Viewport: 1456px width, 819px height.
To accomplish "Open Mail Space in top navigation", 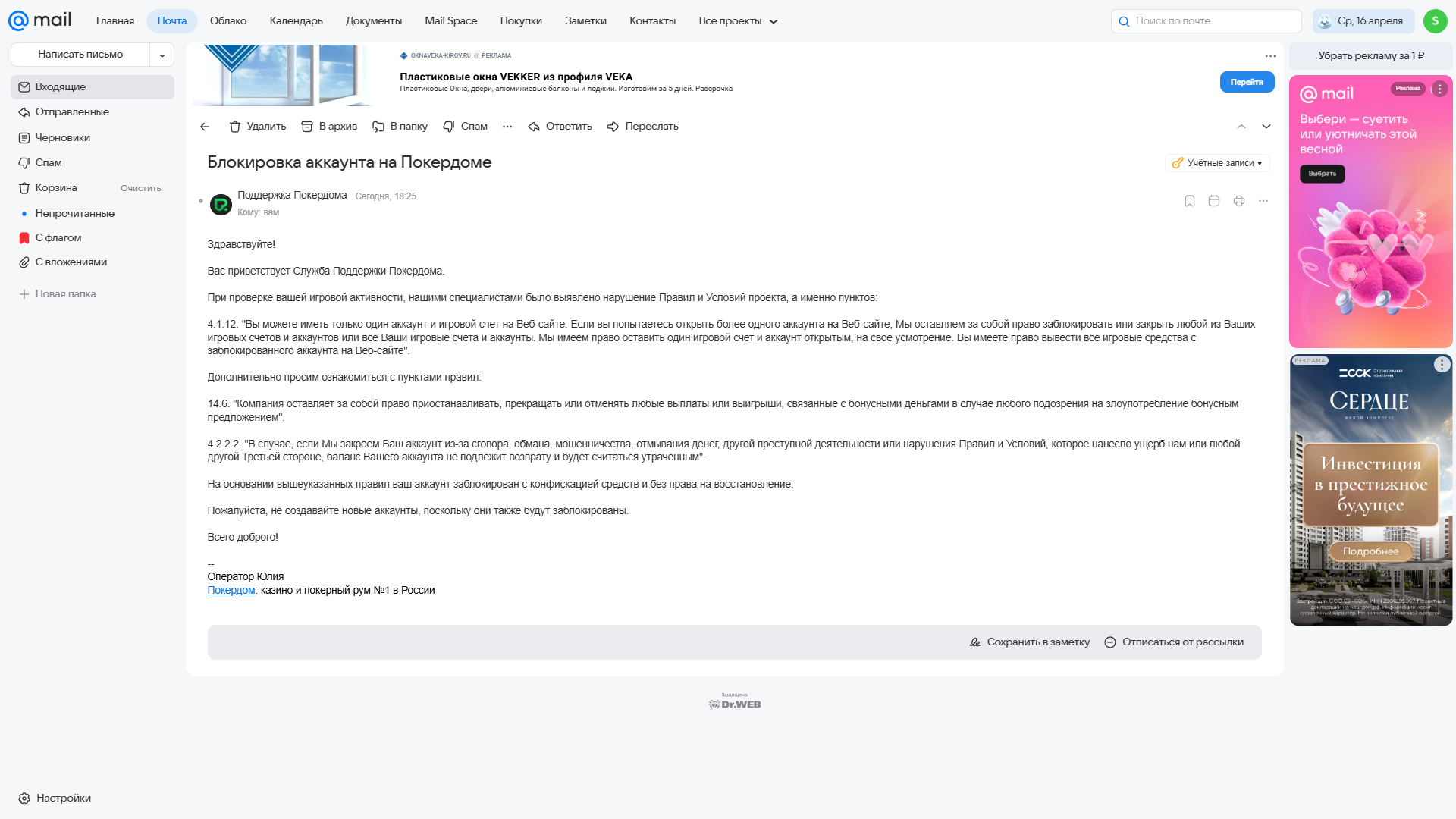I will point(451,21).
